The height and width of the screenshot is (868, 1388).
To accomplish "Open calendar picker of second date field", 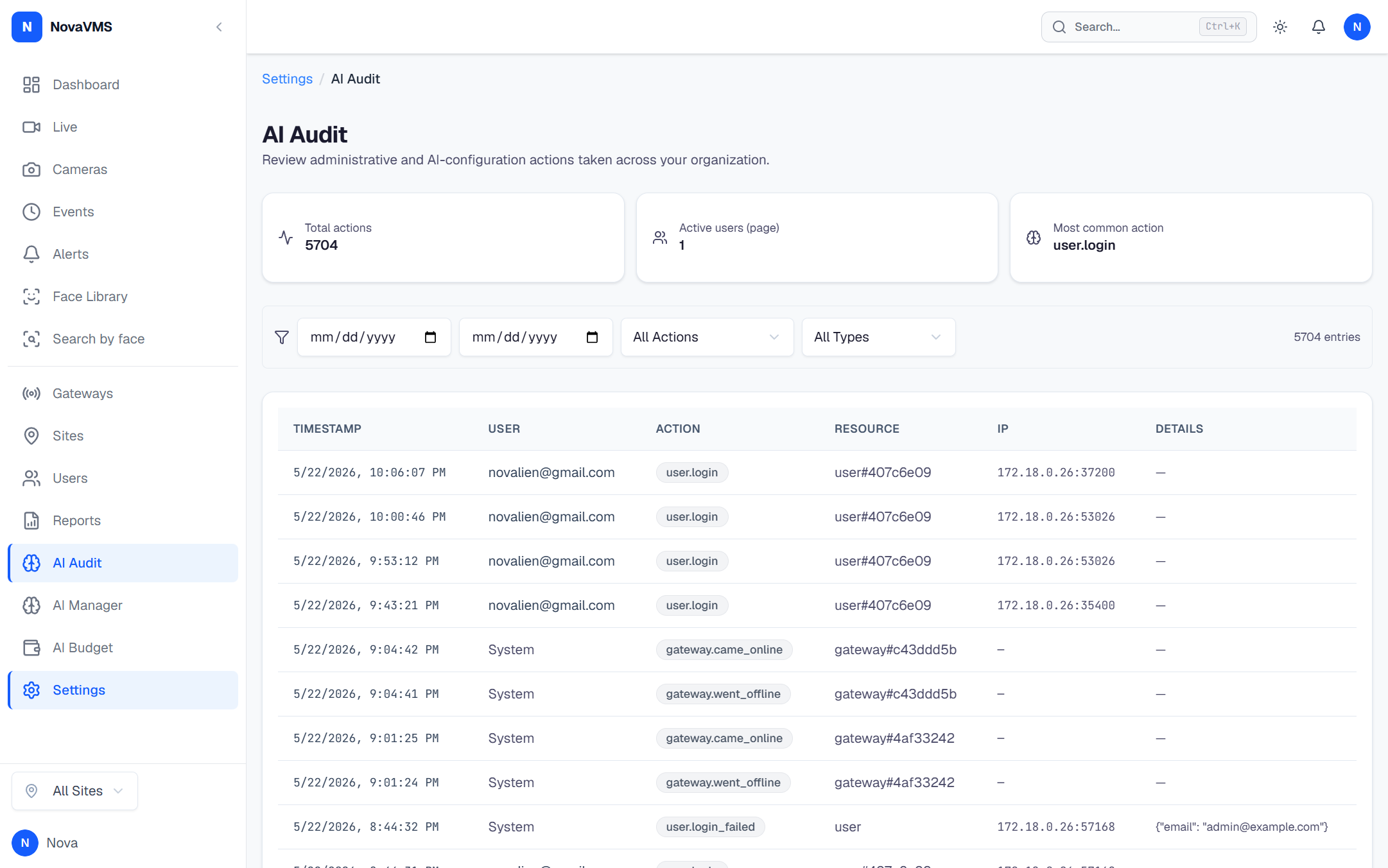I will coord(592,337).
